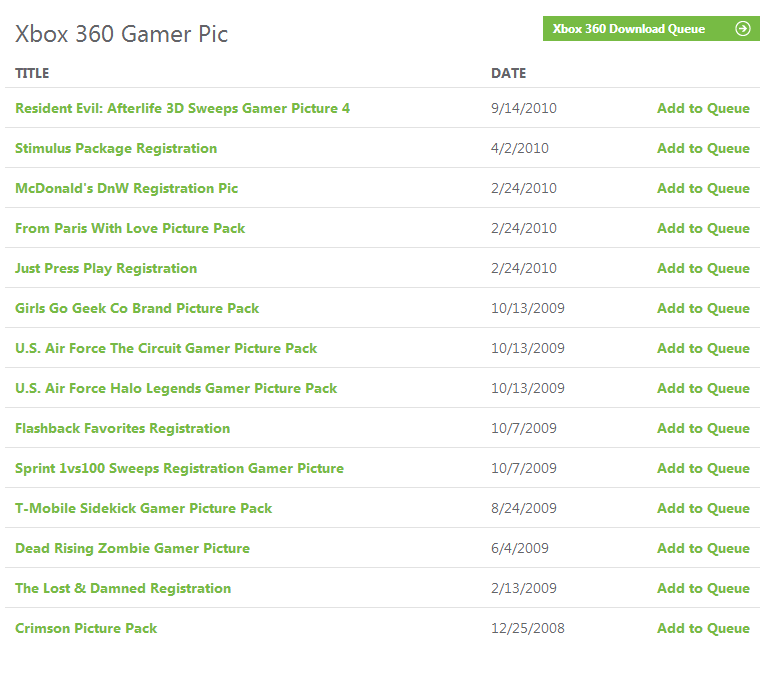Click the arrow icon on Download Queue button
The height and width of the screenshot is (673, 772).
(x=742, y=29)
